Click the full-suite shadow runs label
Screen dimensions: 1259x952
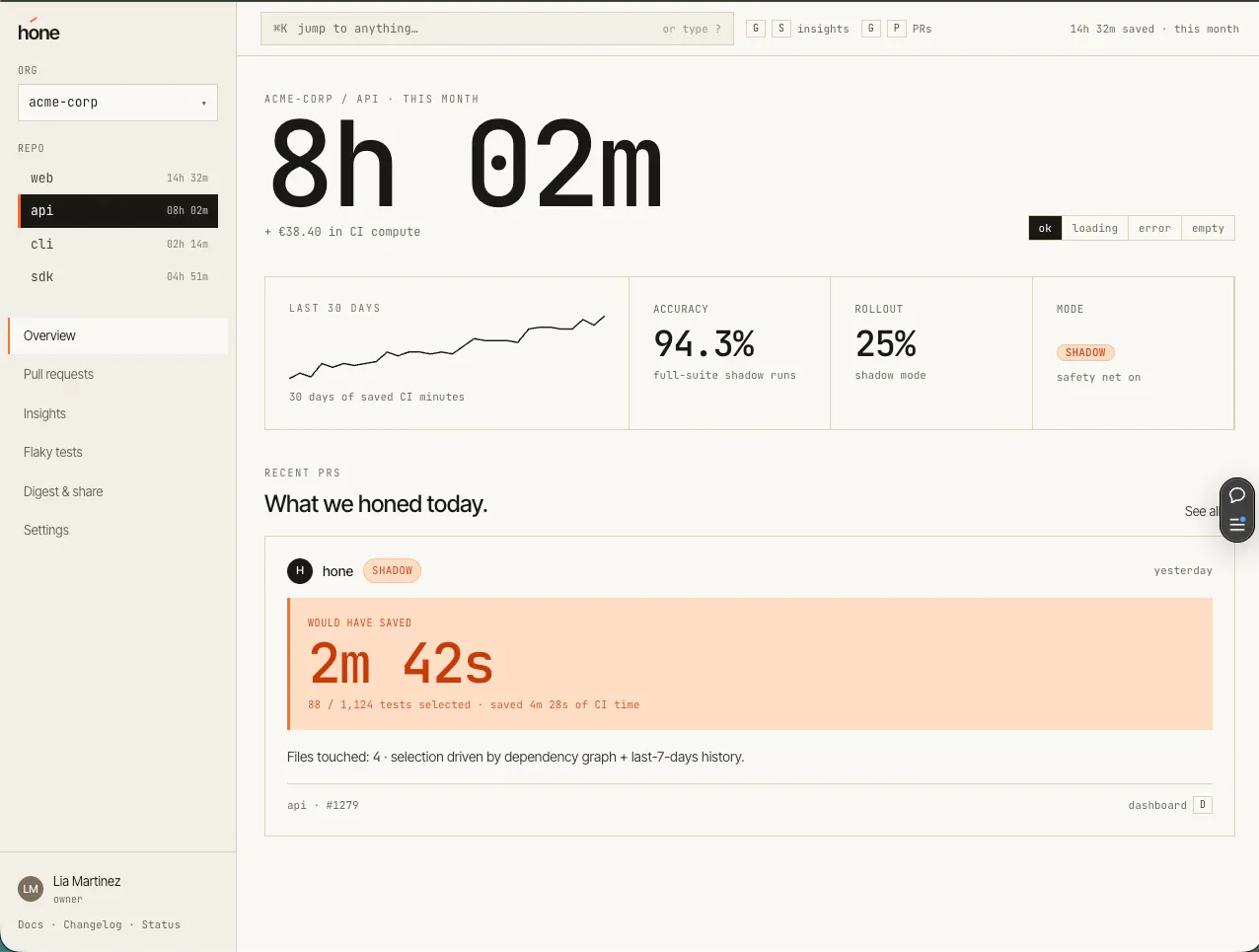[724, 375]
